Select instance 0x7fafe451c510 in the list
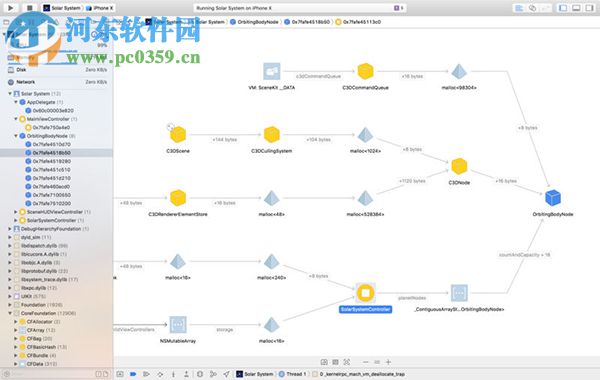This screenshot has width=600, height=380. tap(57, 170)
